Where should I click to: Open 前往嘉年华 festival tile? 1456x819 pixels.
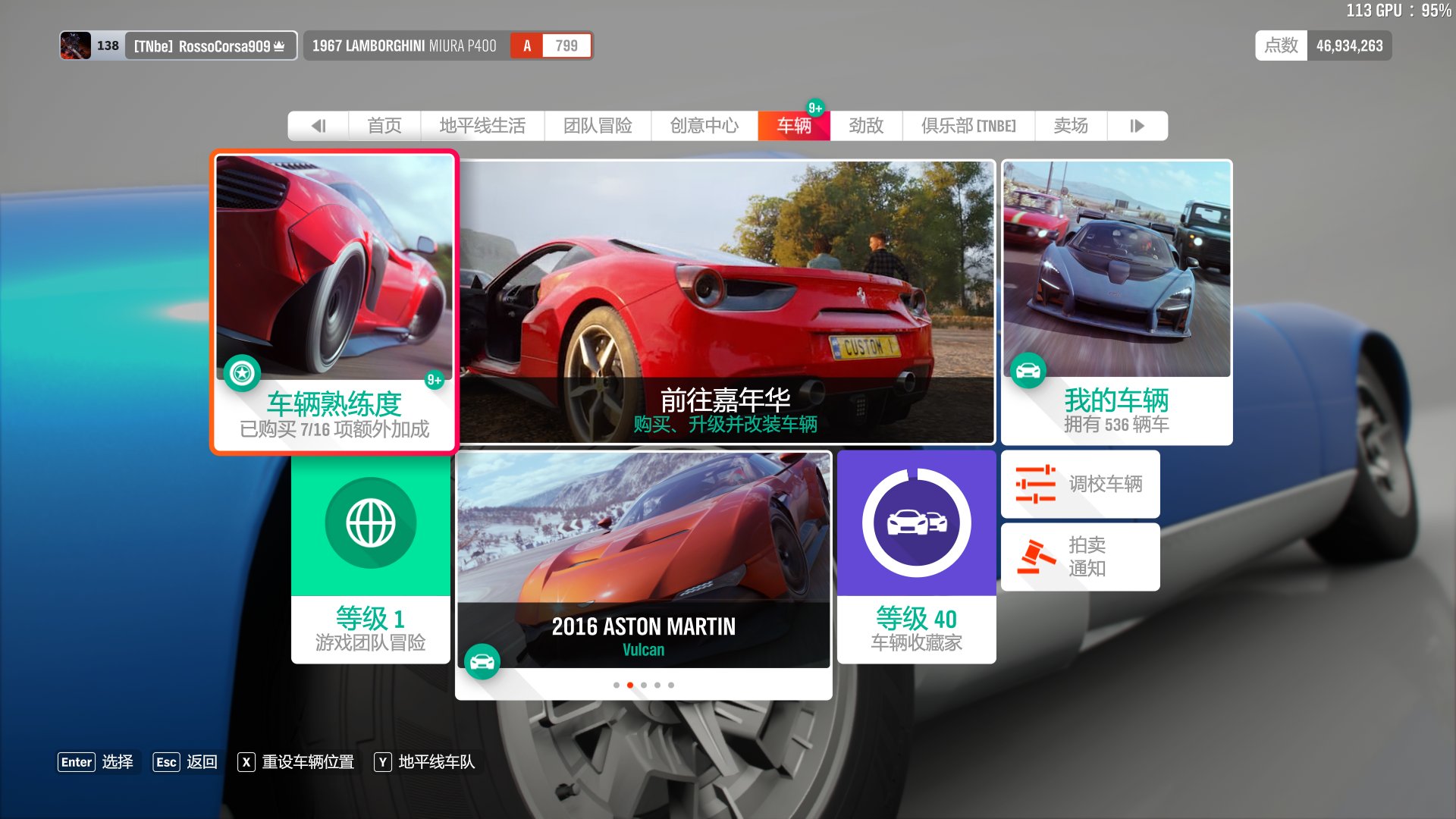pyautogui.click(x=726, y=302)
